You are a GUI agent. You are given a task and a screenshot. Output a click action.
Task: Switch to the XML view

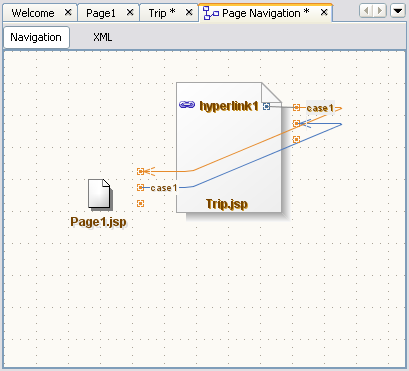click(102, 37)
